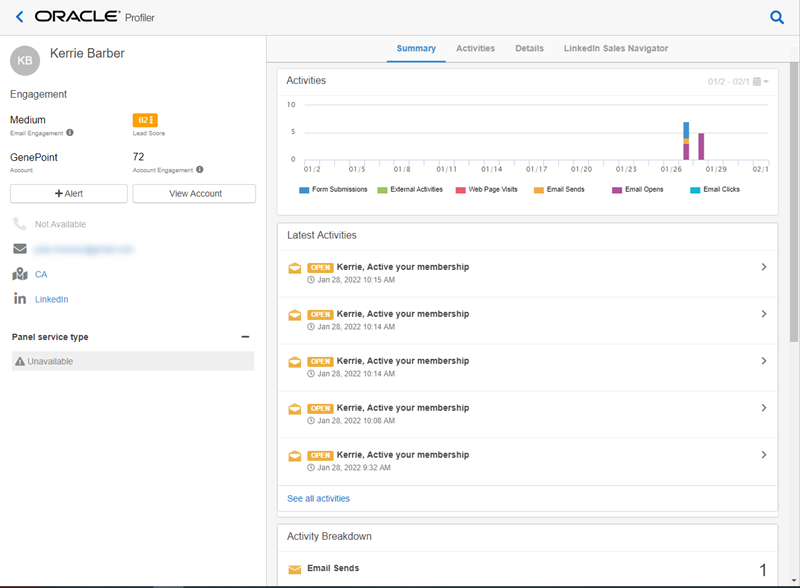Click the LinkedIn 'in' logo icon

tap(20, 299)
